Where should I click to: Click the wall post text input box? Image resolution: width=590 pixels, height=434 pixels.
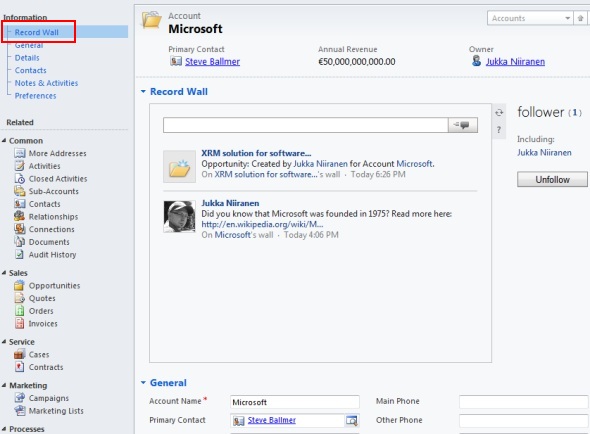(x=306, y=125)
